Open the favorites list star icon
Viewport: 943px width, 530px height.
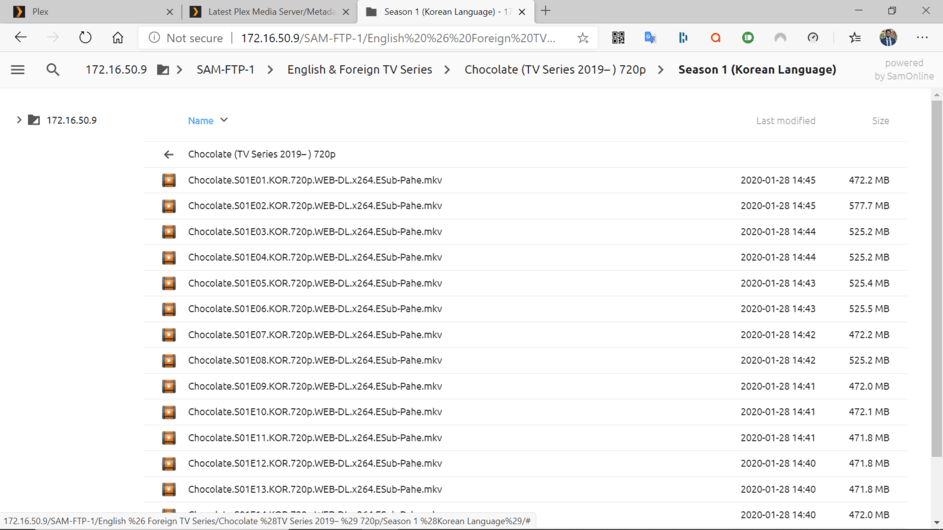tap(855, 37)
